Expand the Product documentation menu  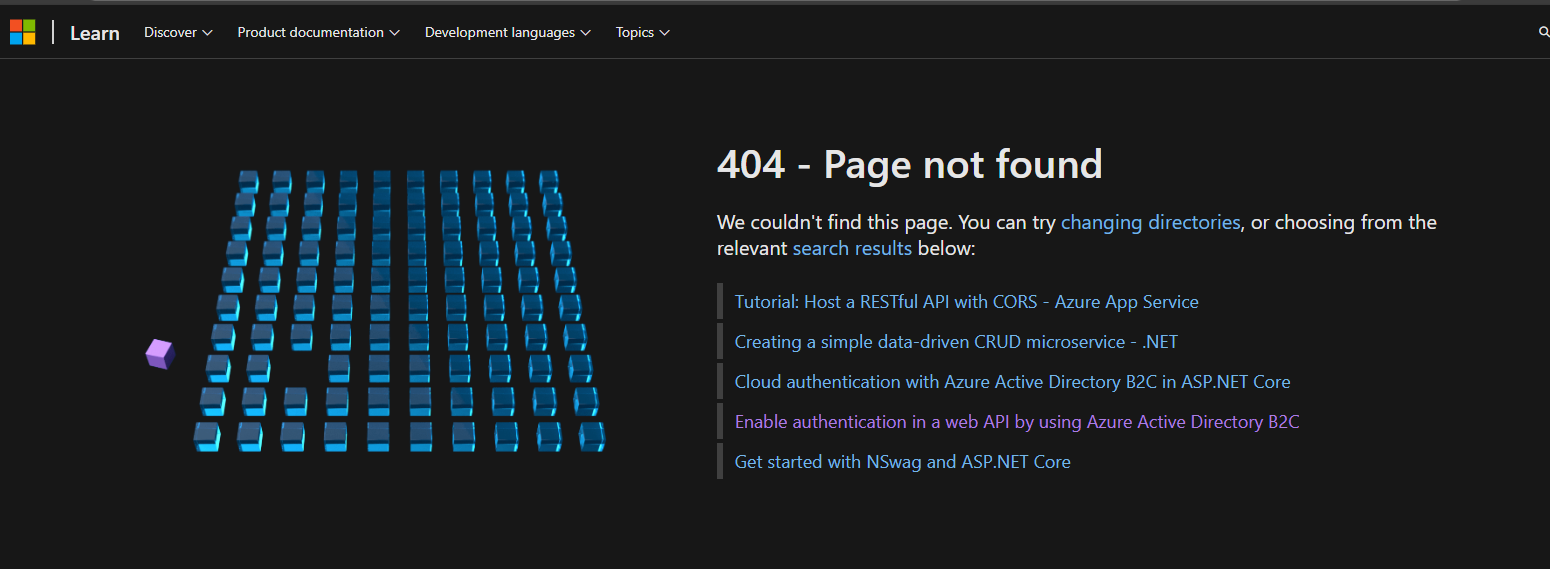tap(318, 32)
